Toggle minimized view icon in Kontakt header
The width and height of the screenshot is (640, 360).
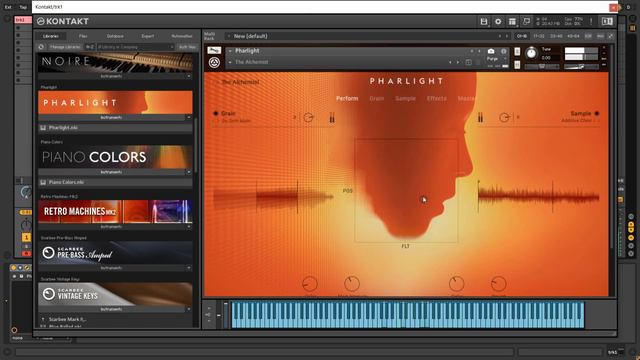pyautogui.click(x=526, y=21)
